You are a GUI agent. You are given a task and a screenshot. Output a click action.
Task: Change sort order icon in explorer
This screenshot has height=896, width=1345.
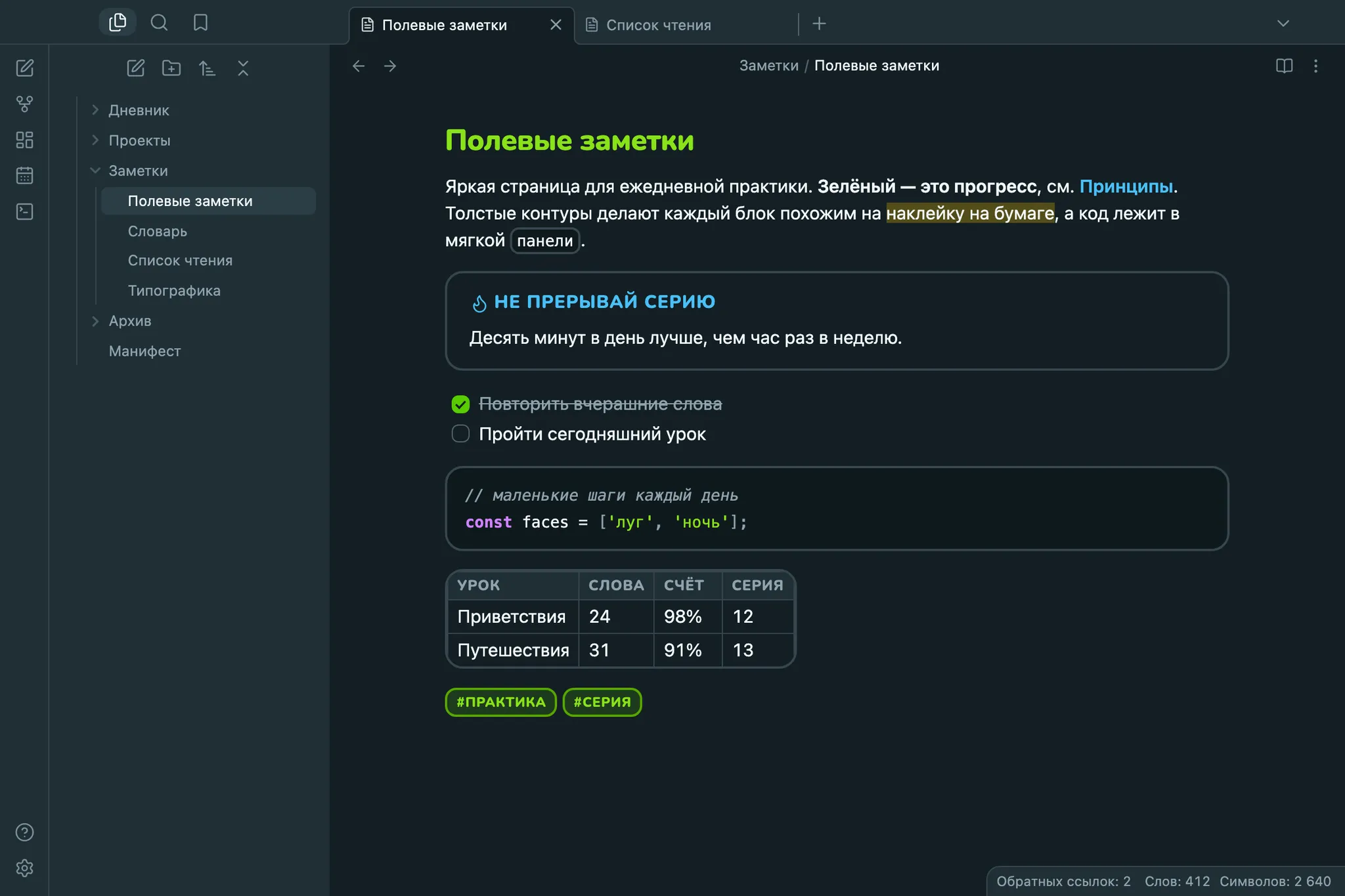207,68
